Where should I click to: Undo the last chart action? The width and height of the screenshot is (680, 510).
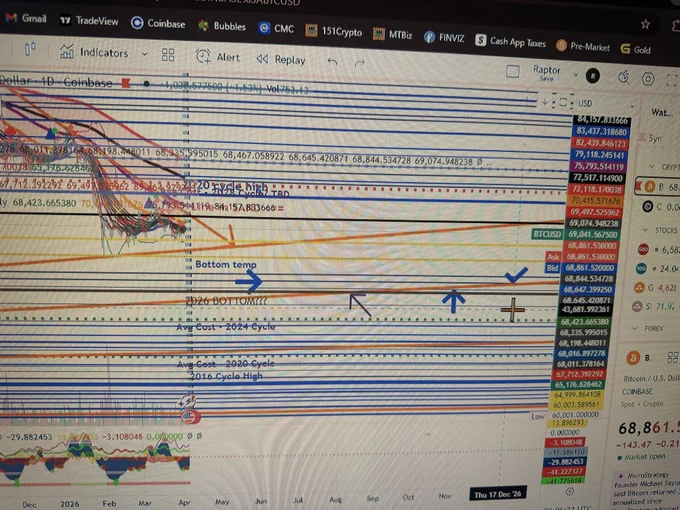coord(333,62)
